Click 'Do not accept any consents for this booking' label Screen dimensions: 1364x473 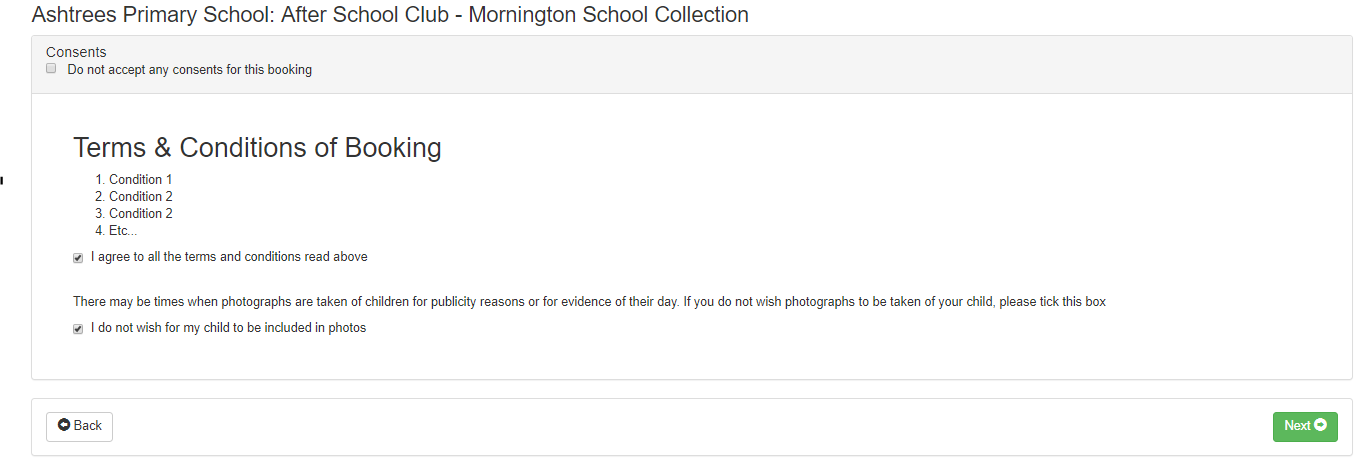pyautogui.click(x=189, y=70)
